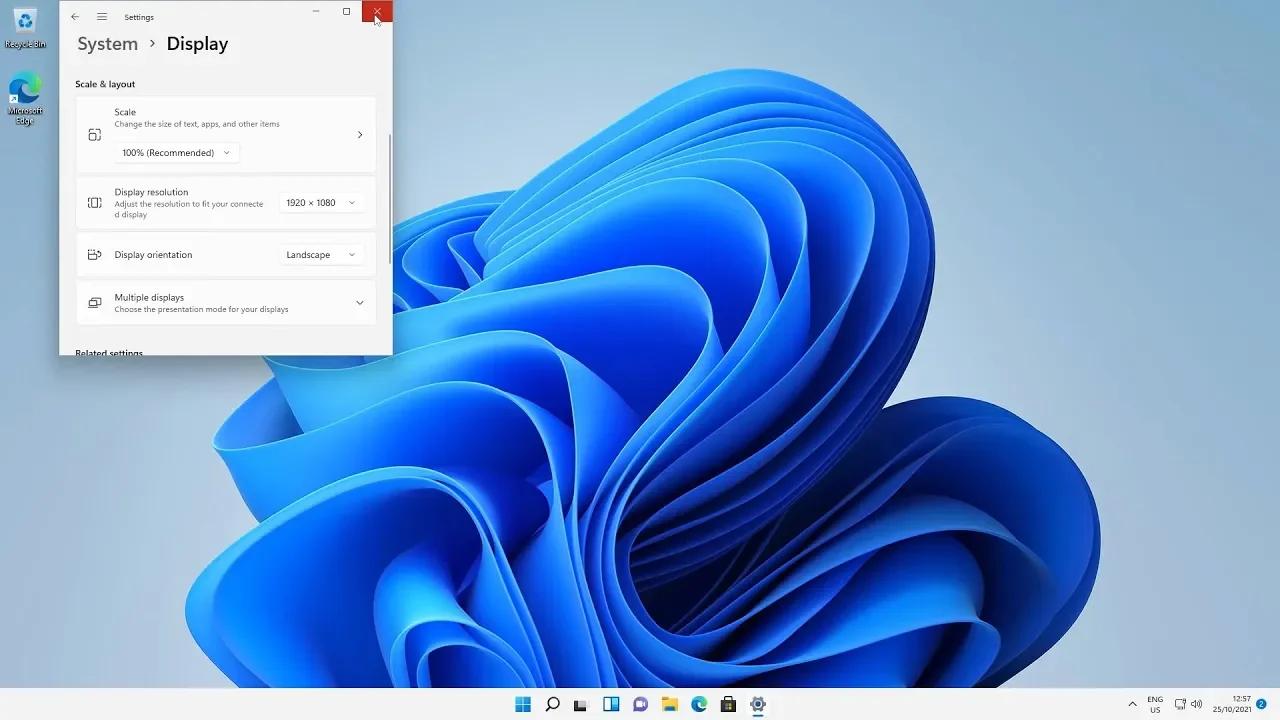Click the Settings gear on the taskbar
This screenshot has height=720, width=1280.
tap(757, 704)
